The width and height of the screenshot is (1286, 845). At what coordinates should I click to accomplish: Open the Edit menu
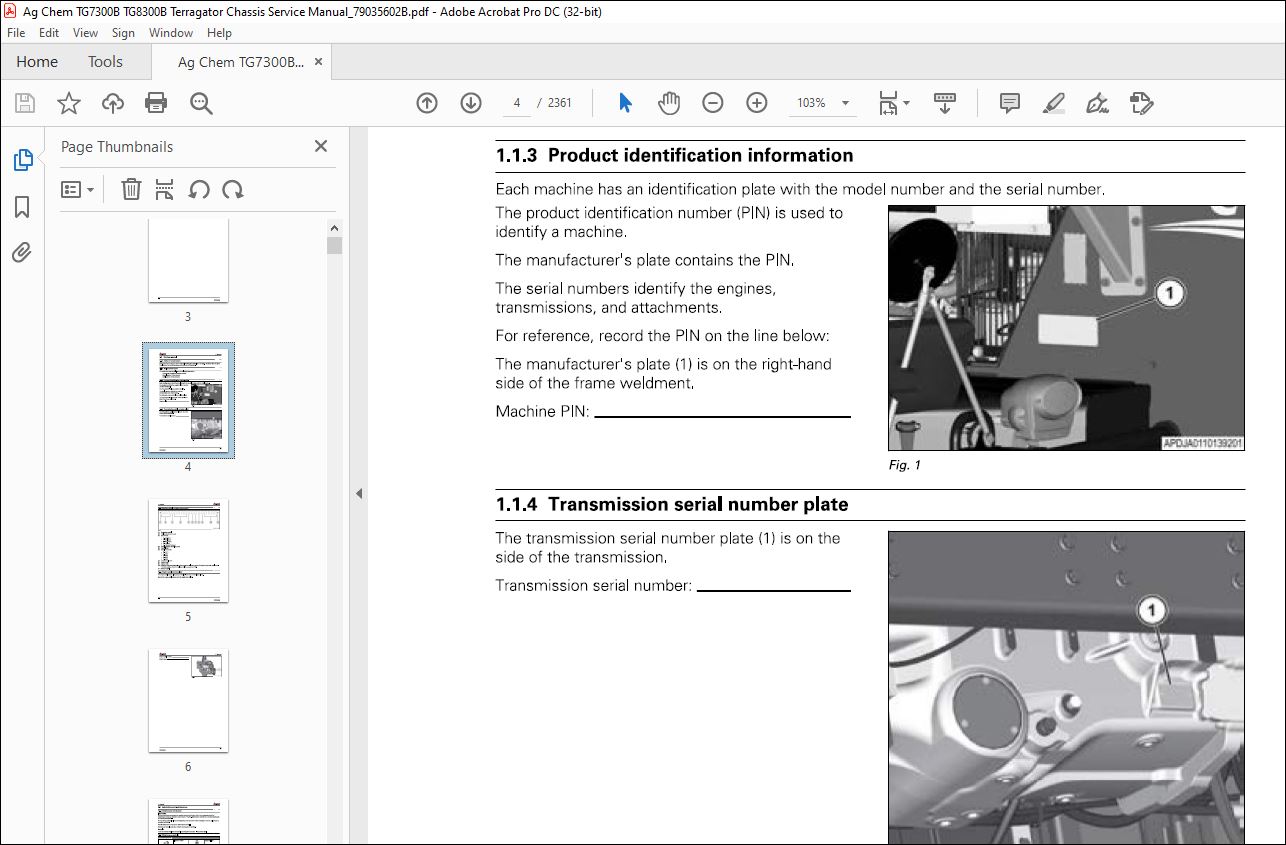(49, 33)
